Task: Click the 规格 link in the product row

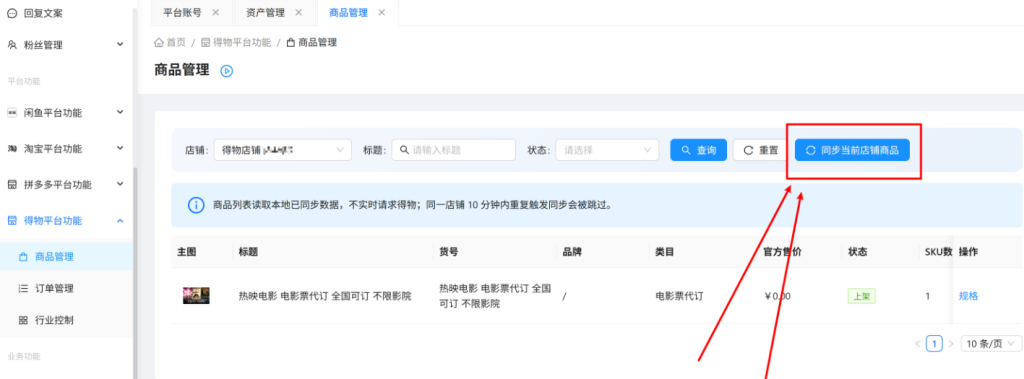Action: (968, 296)
